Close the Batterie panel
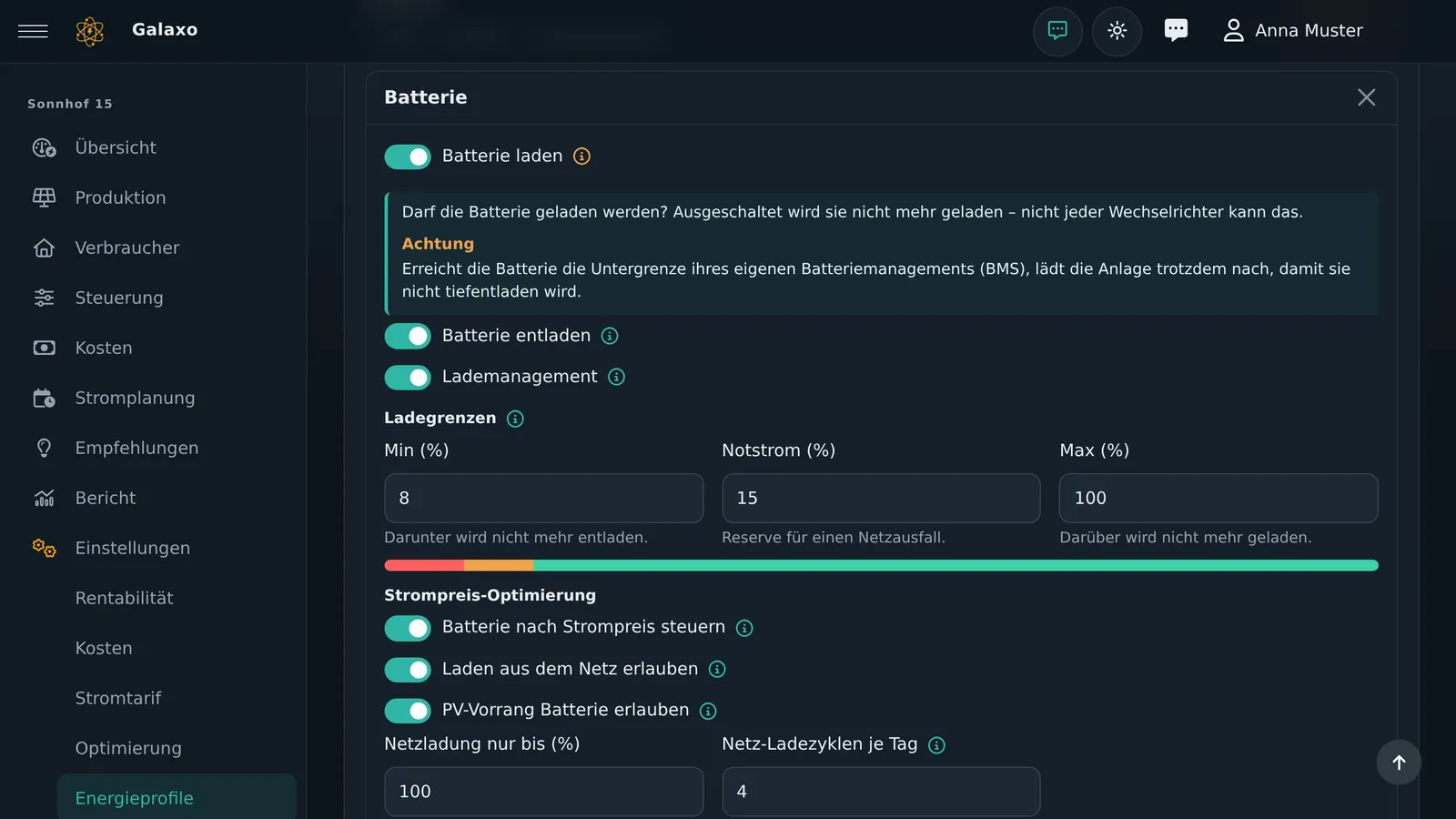The image size is (1456, 819). [x=1366, y=97]
